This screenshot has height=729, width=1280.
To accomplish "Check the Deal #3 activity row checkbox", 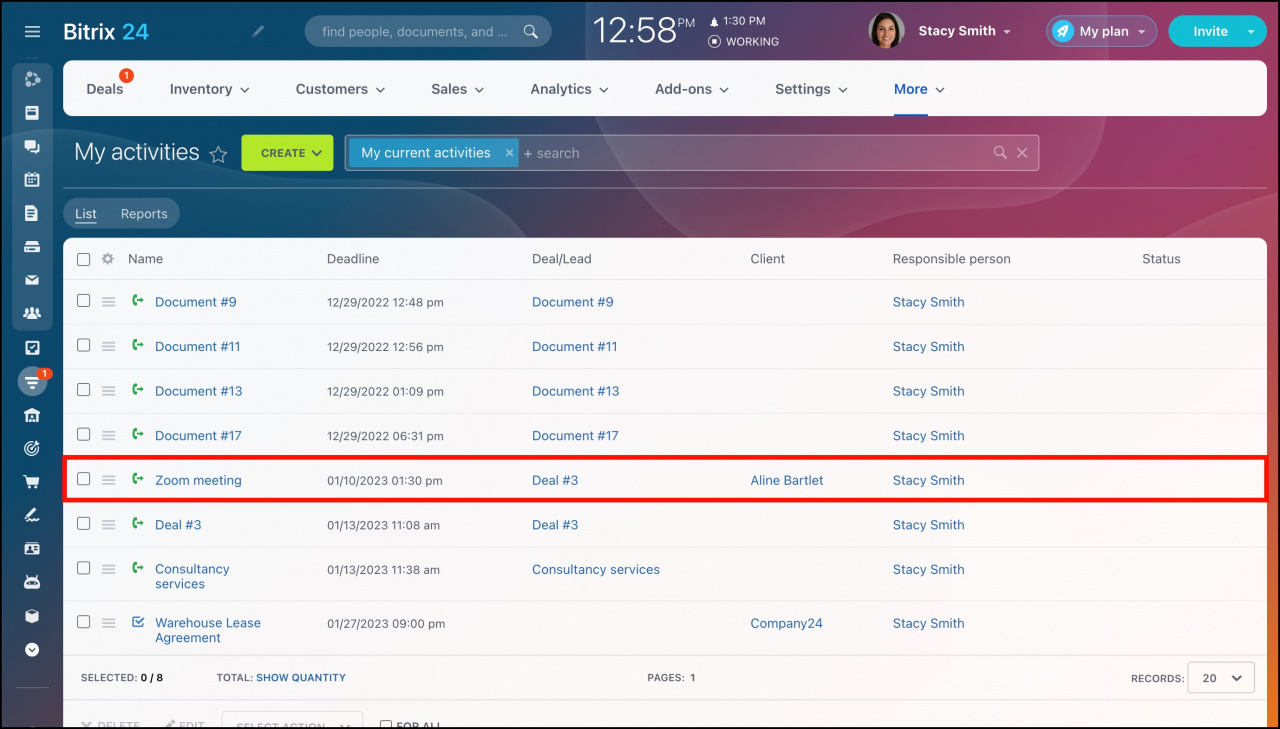I will click(84, 523).
